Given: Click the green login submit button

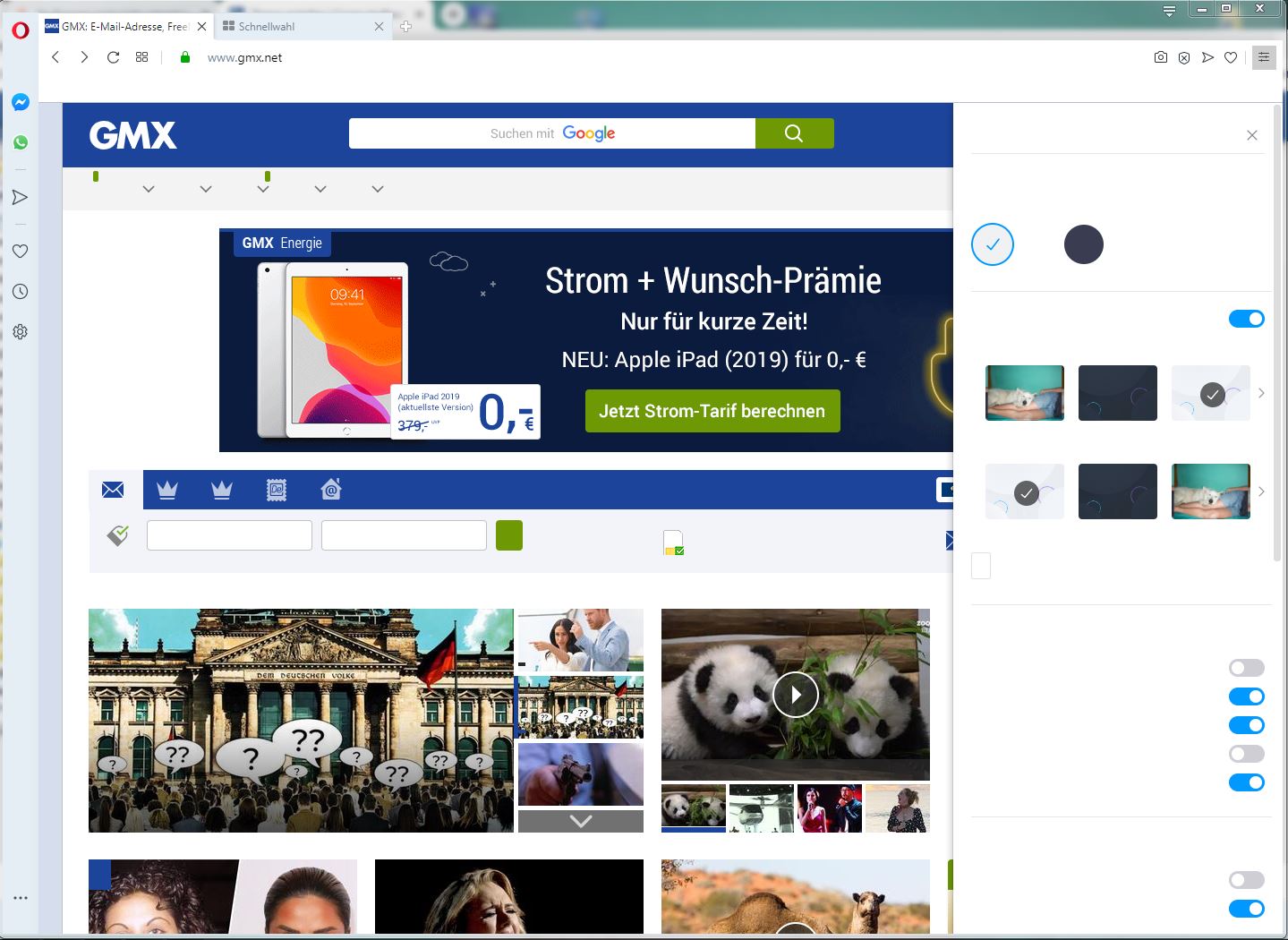Looking at the screenshot, I should tap(509, 535).
